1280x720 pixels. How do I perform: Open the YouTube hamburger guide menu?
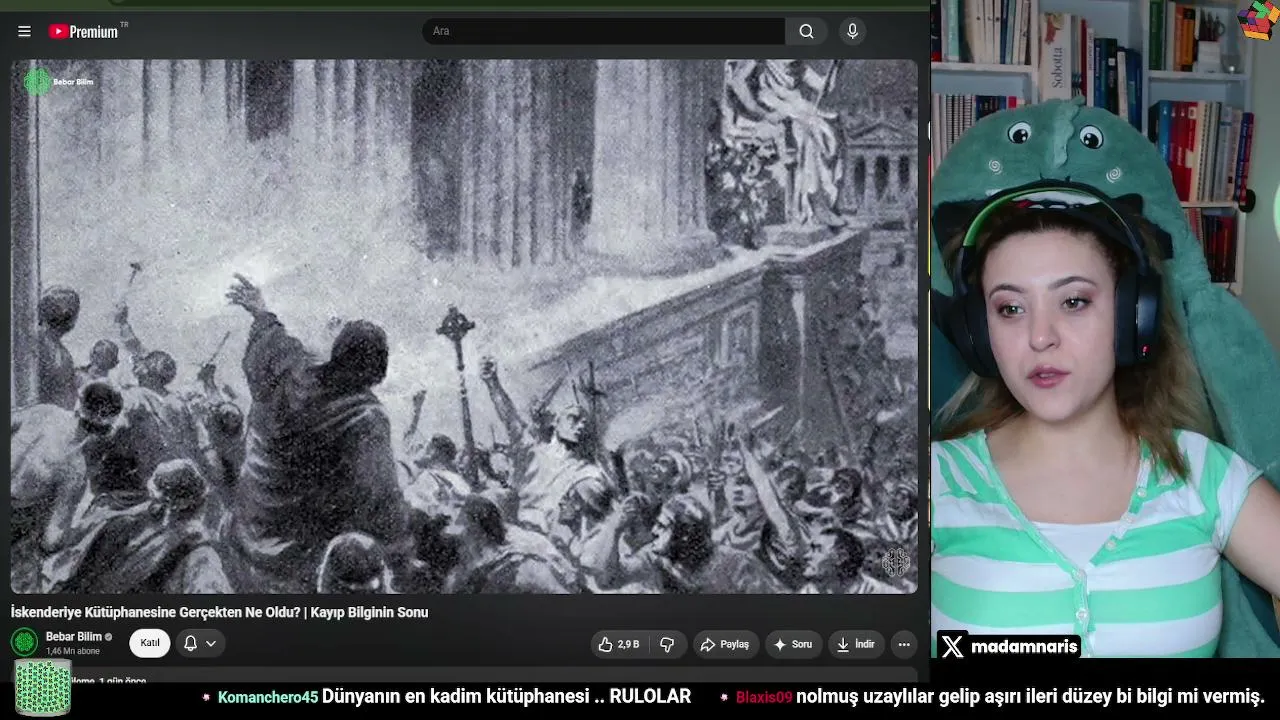24,31
